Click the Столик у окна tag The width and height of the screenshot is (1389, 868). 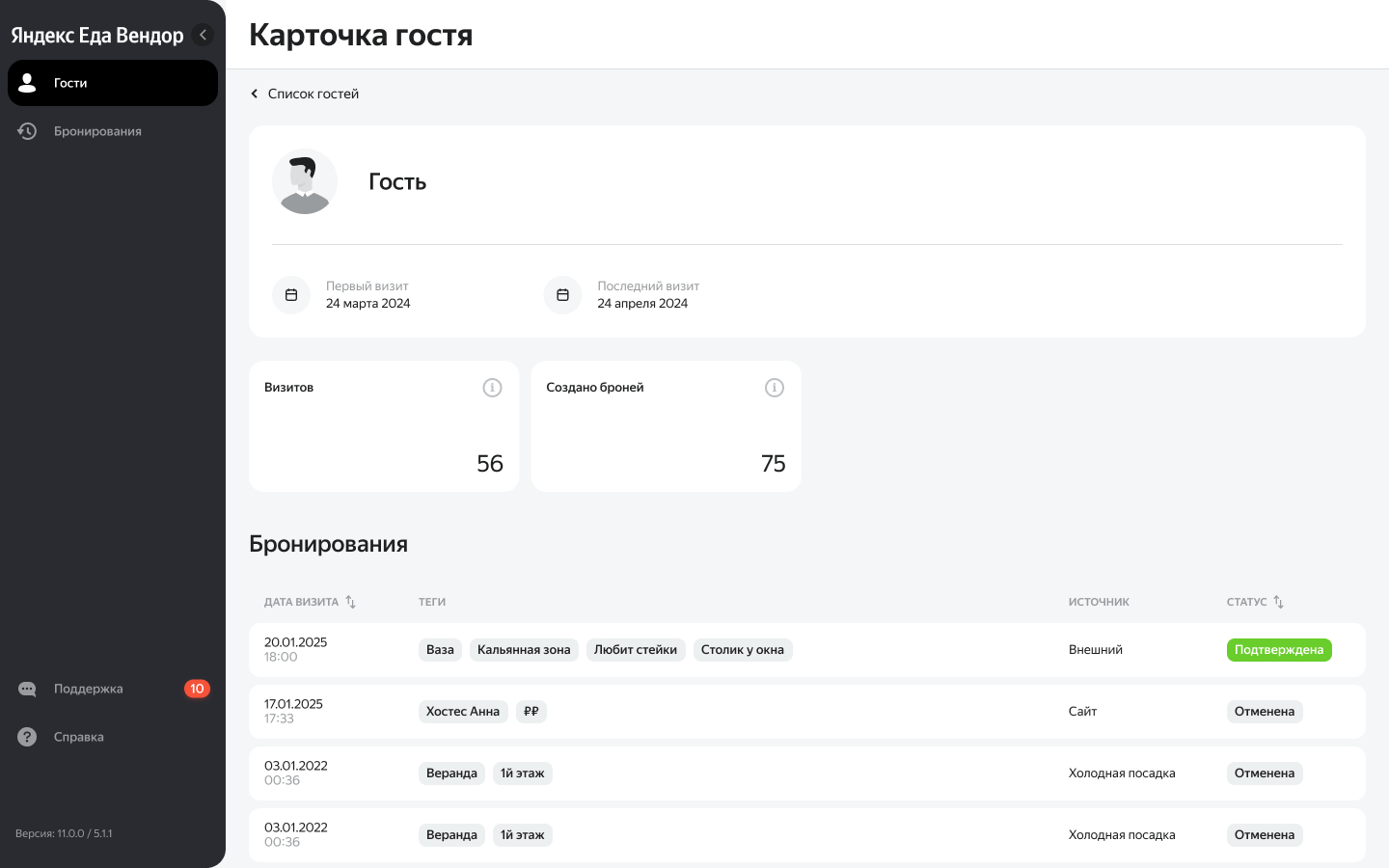pos(742,650)
